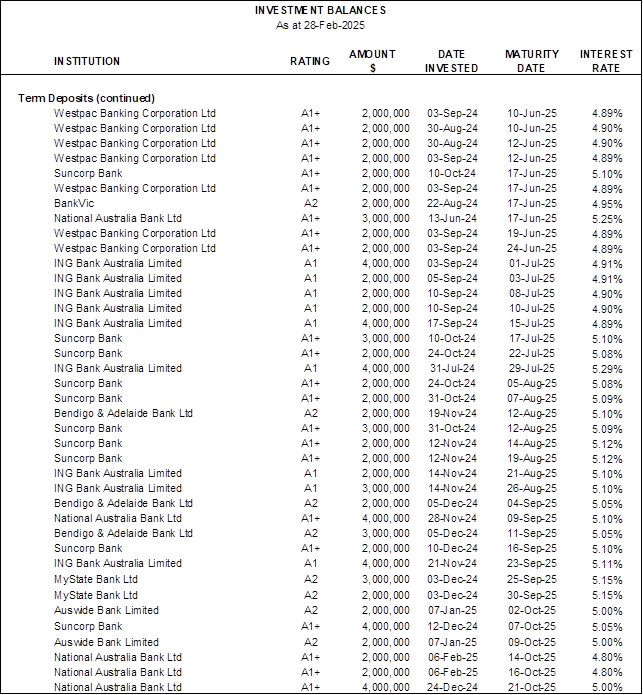Click maturity date 24-Jun-25
Screen dimensions: 643x695
pyautogui.click(x=532, y=249)
